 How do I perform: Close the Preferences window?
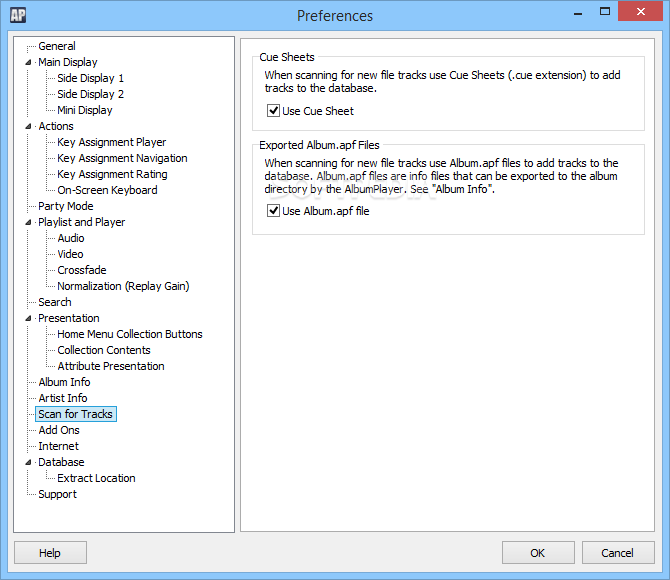click(641, 12)
